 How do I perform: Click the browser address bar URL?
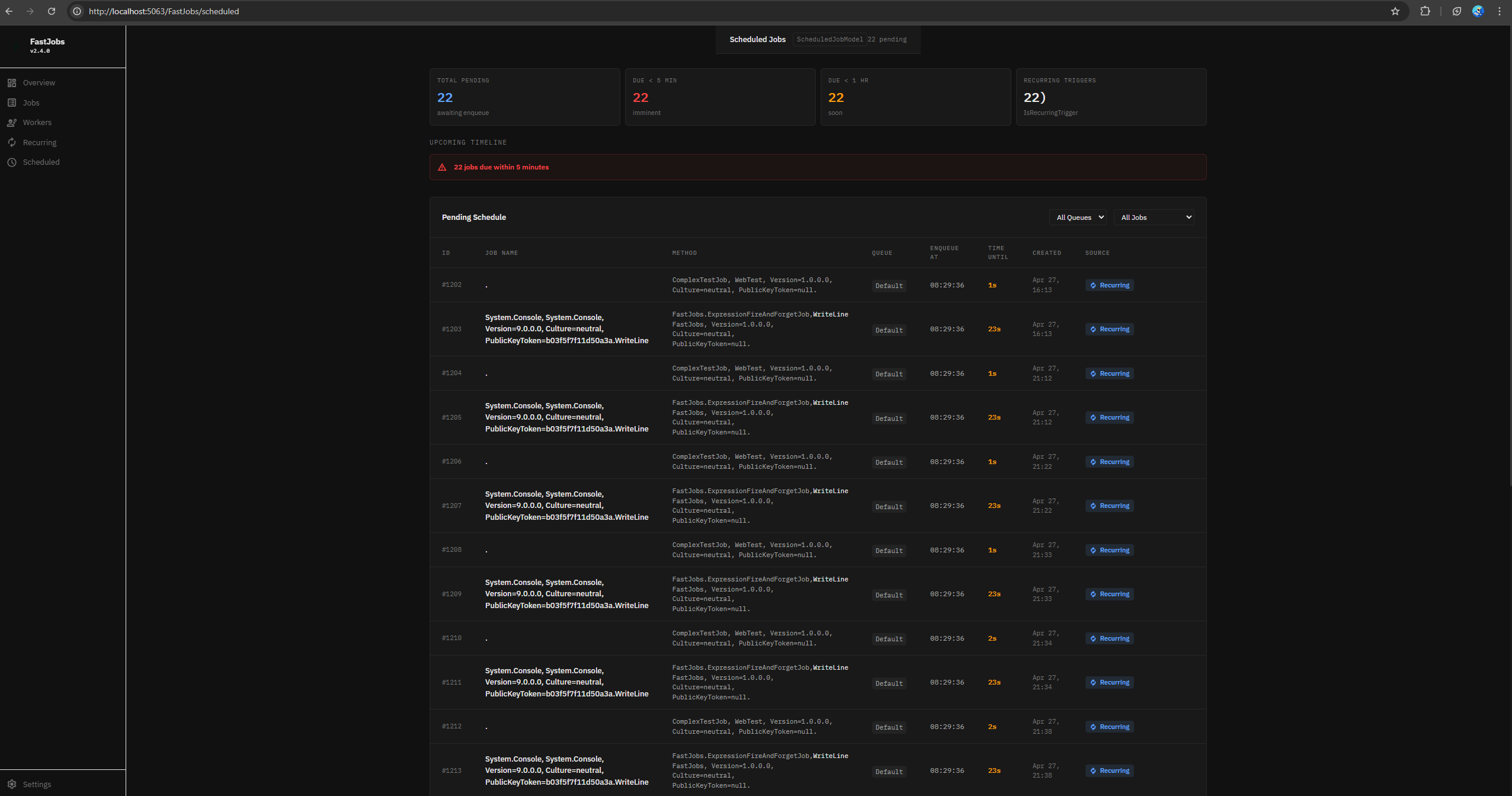164,11
